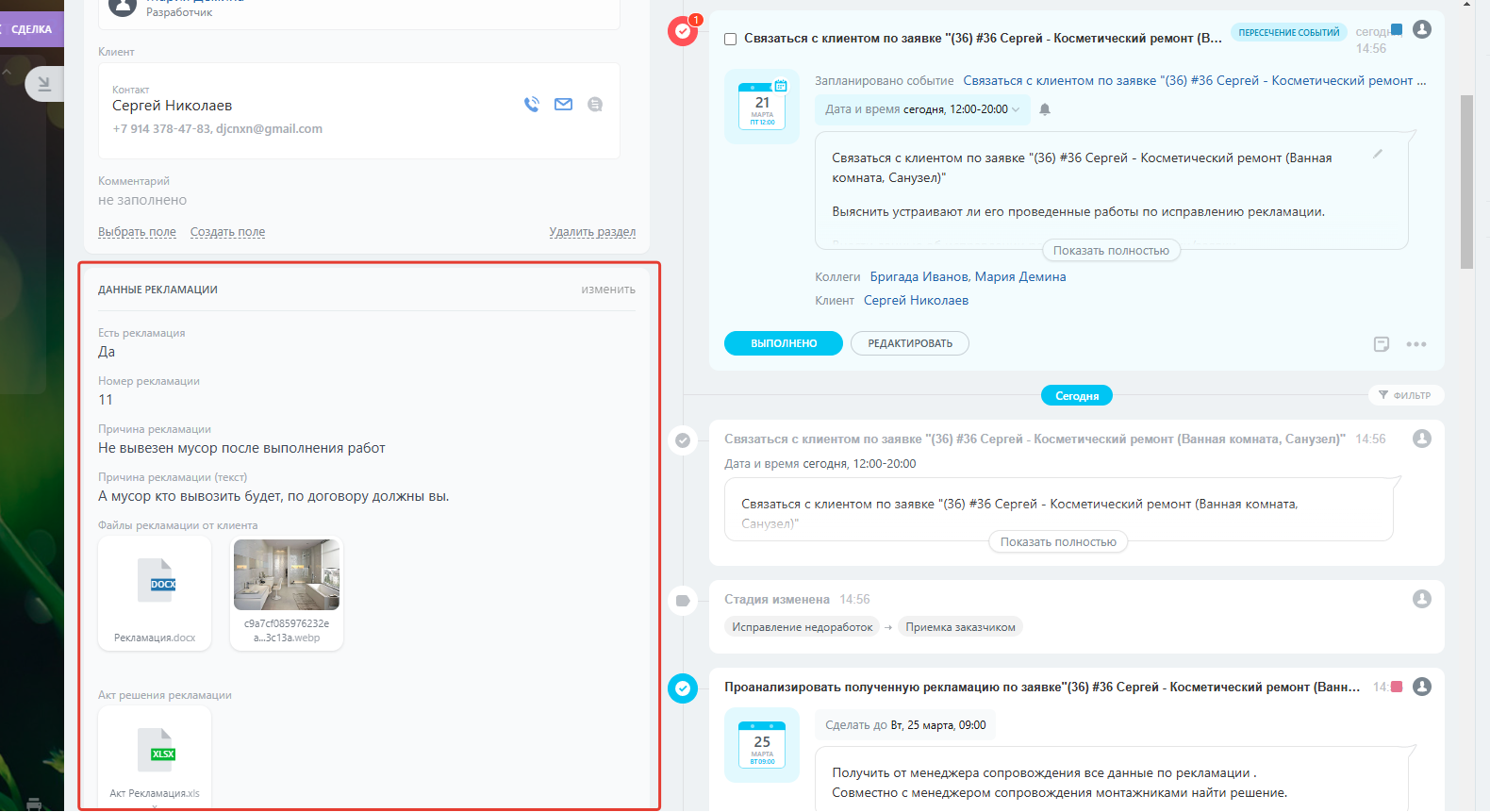Open the Рекламация.docx file

point(155,593)
